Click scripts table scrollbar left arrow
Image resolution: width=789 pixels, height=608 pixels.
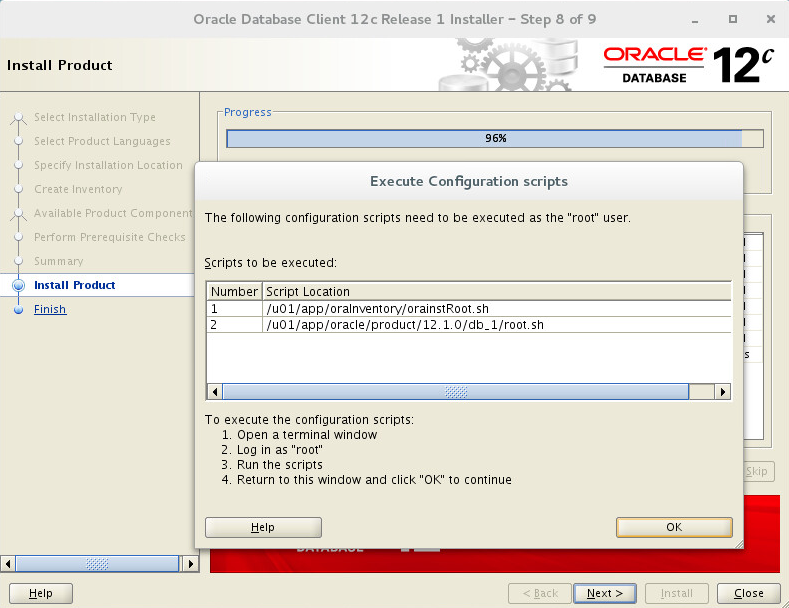pos(215,392)
